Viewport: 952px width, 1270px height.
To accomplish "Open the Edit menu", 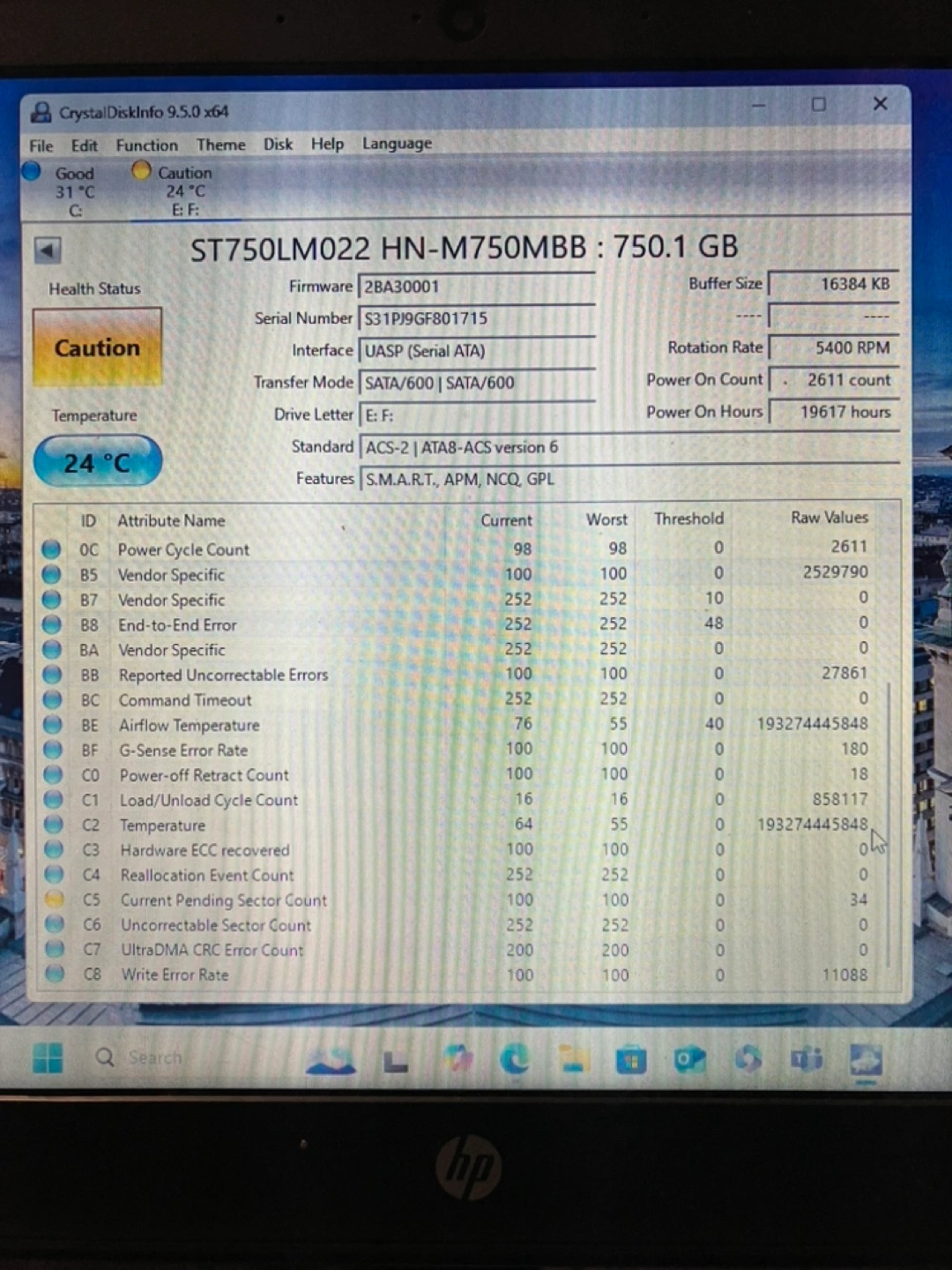I will coord(85,146).
